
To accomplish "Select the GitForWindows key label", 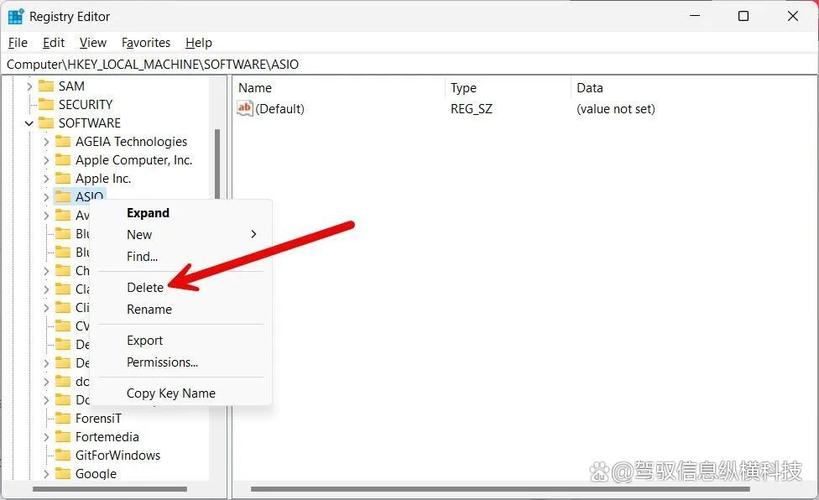I will point(118,455).
